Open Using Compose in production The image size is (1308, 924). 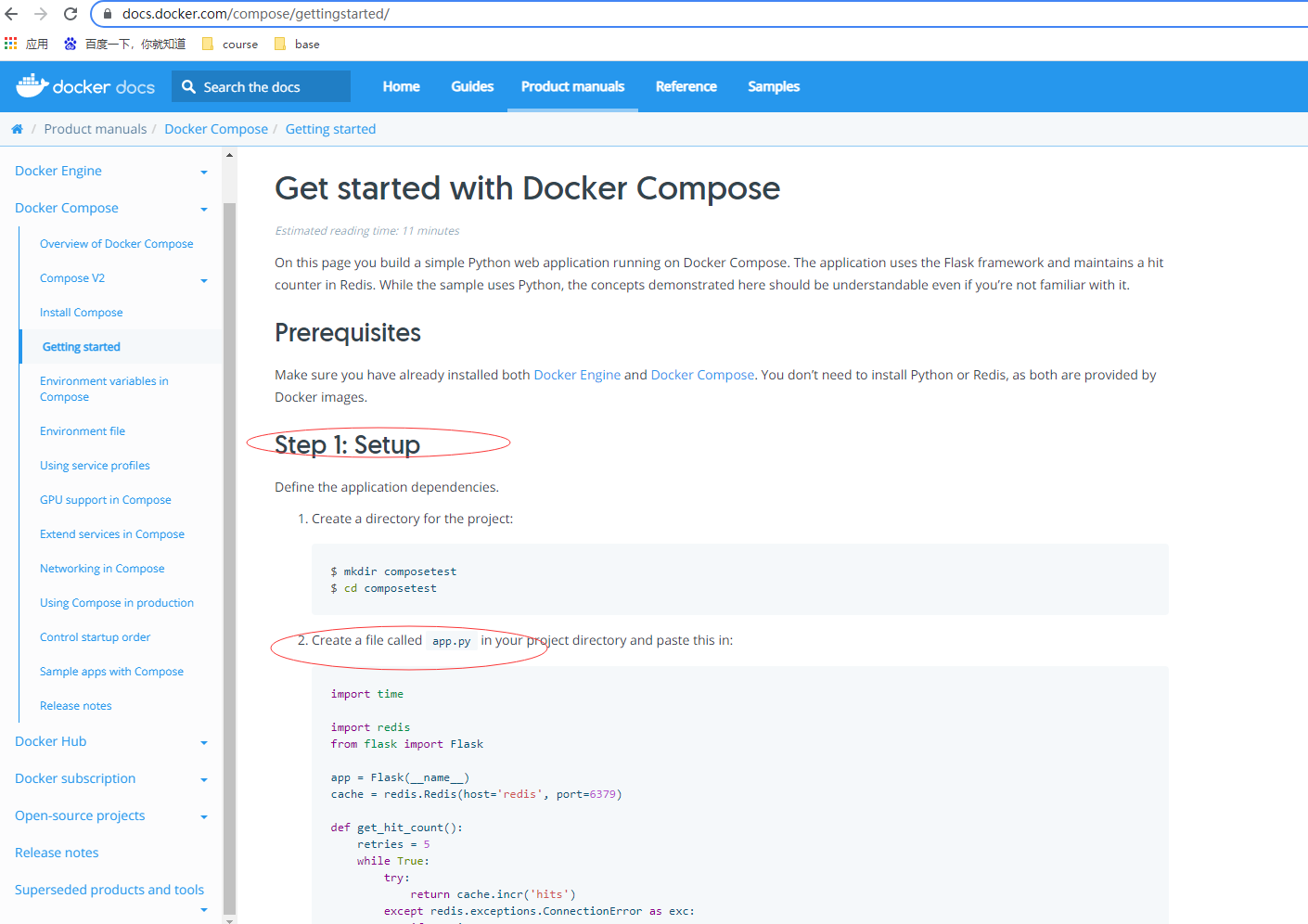coord(117,603)
